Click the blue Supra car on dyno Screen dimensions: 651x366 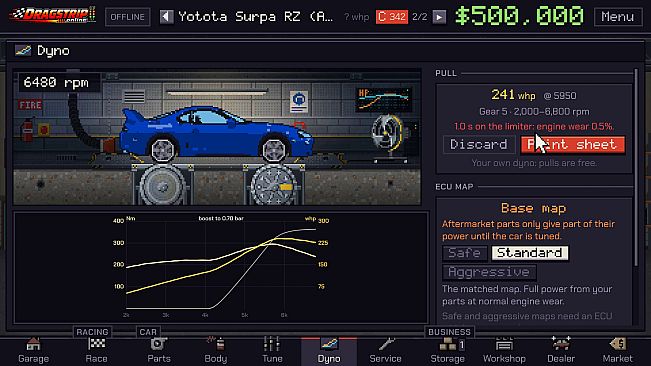(x=216, y=134)
